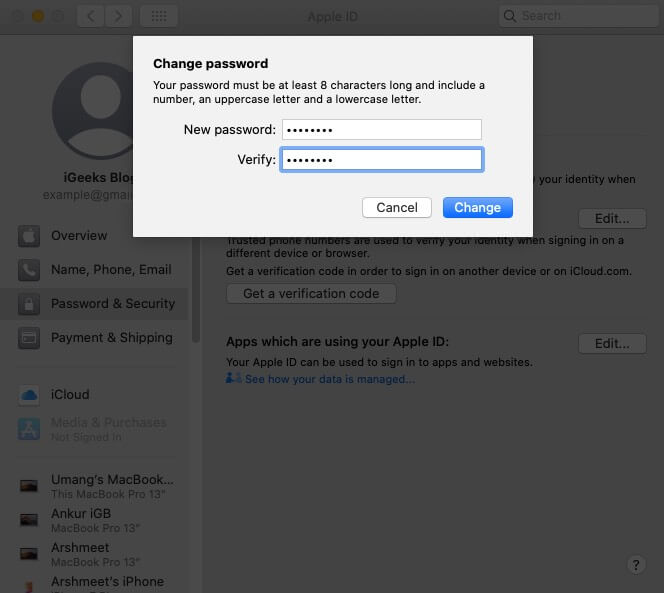Screen dimensions: 664x593
Task: Open iCloud via its cloud icon
Action: click(30, 395)
